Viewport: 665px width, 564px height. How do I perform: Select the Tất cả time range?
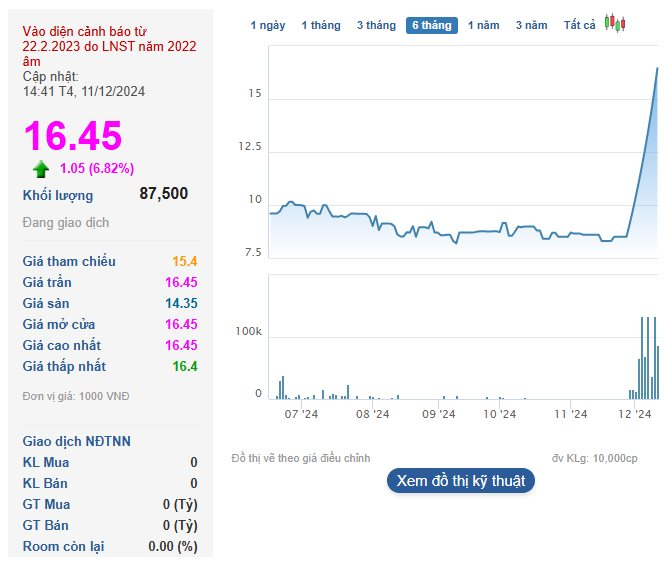click(x=579, y=25)
